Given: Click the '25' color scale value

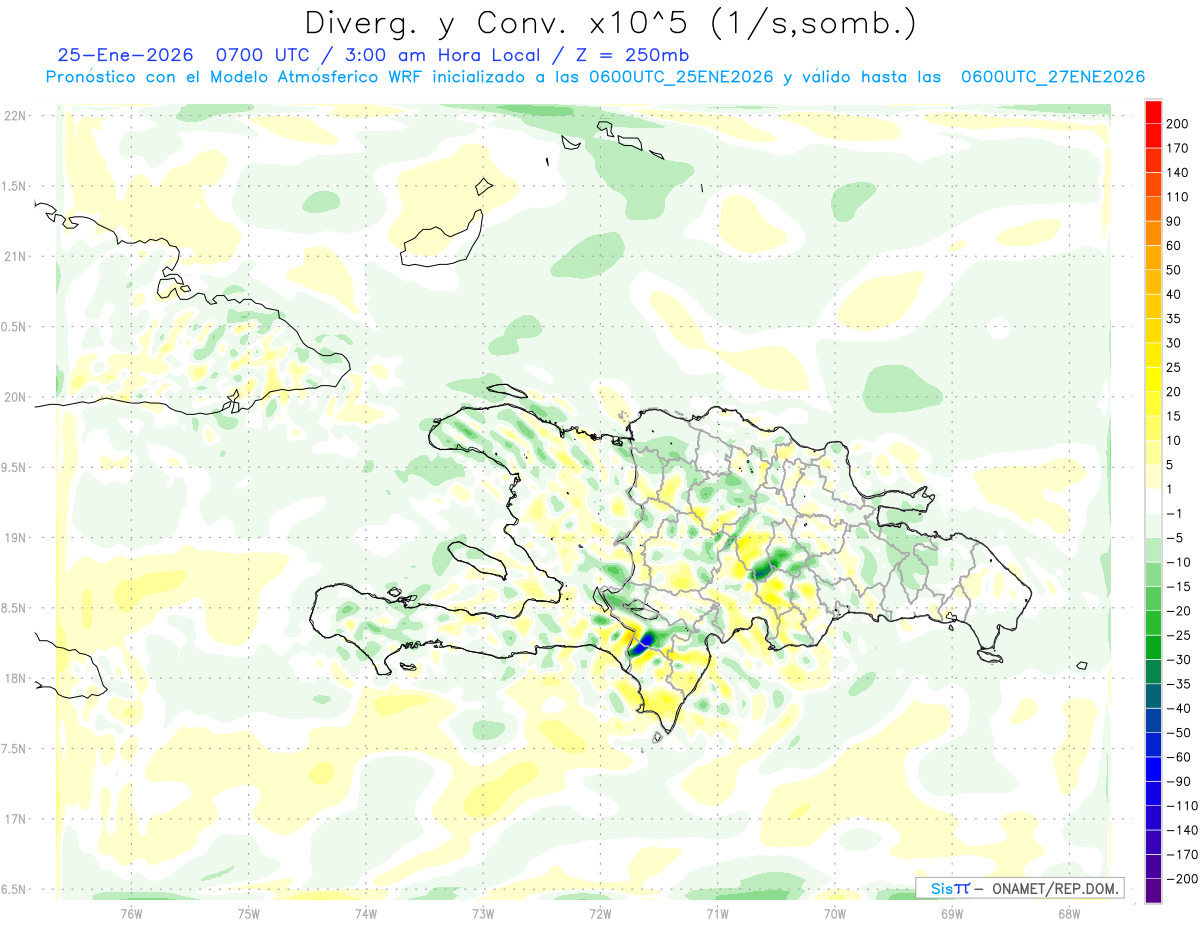Looking at the screenshot, I should coord(1175,367).
